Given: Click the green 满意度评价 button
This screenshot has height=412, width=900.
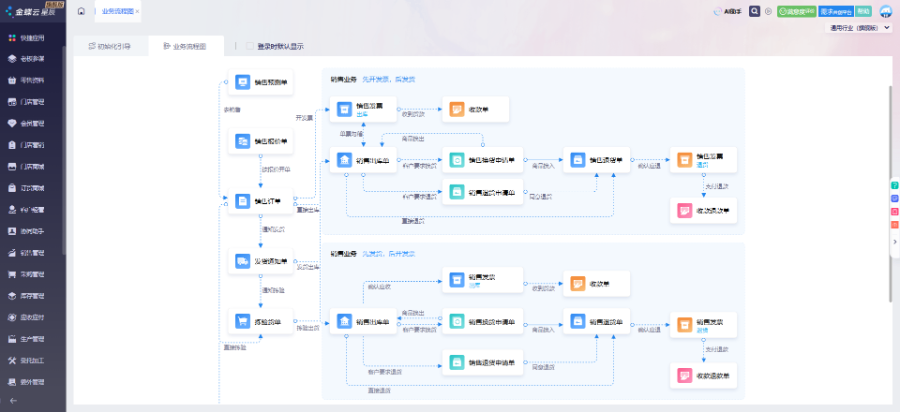Looking at the screenshot, I should pos(796,11).
